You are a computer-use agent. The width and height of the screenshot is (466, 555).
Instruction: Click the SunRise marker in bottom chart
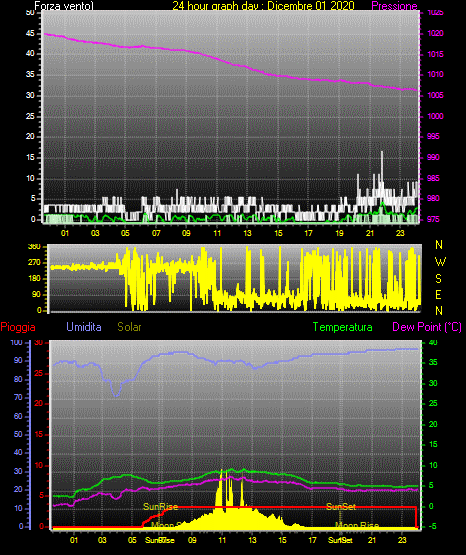point(160,507)
